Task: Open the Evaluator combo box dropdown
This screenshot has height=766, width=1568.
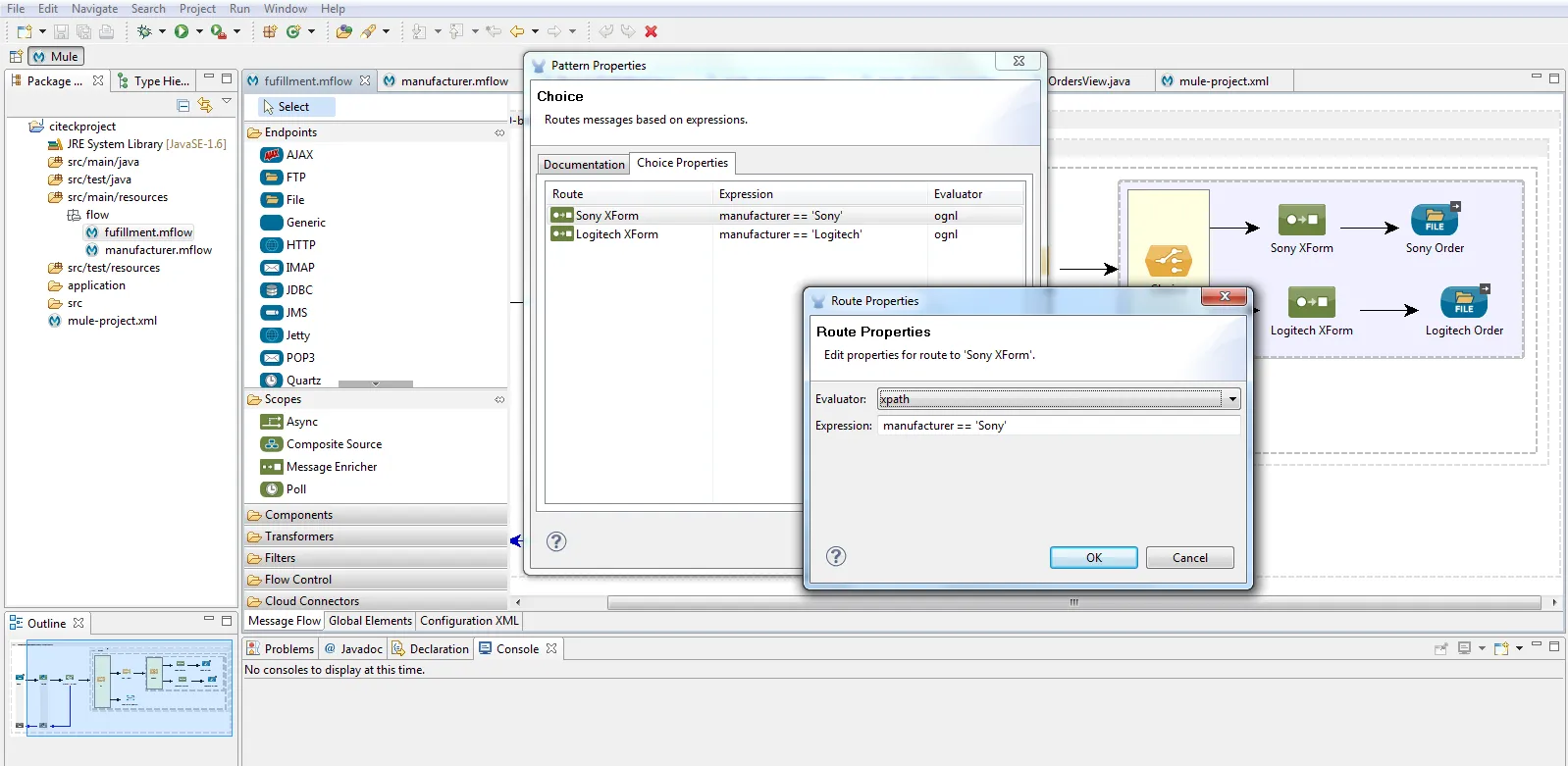Action: click(x=1232, y=399)
